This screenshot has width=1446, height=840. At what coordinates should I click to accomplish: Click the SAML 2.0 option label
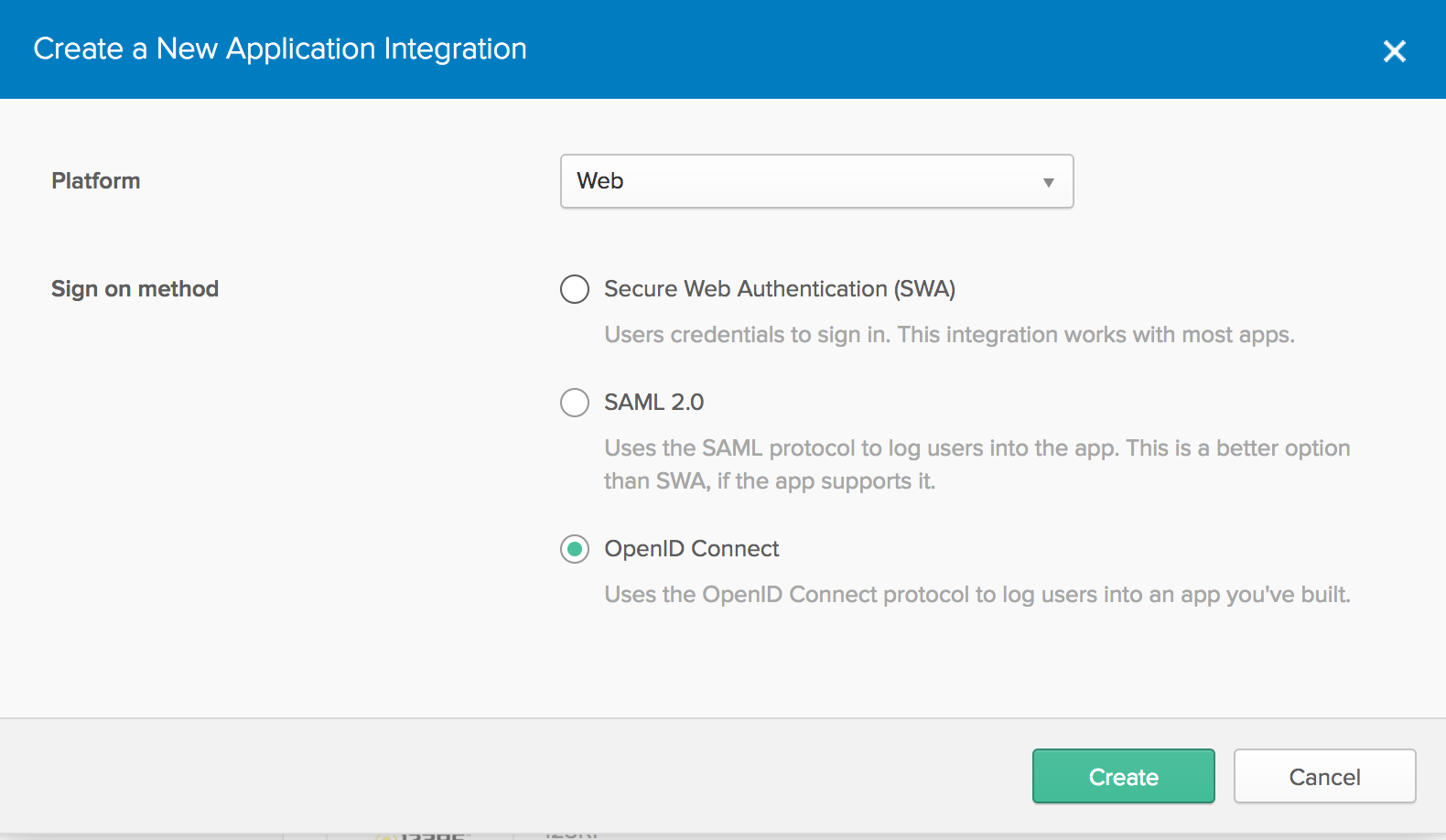tap(653, 403)
